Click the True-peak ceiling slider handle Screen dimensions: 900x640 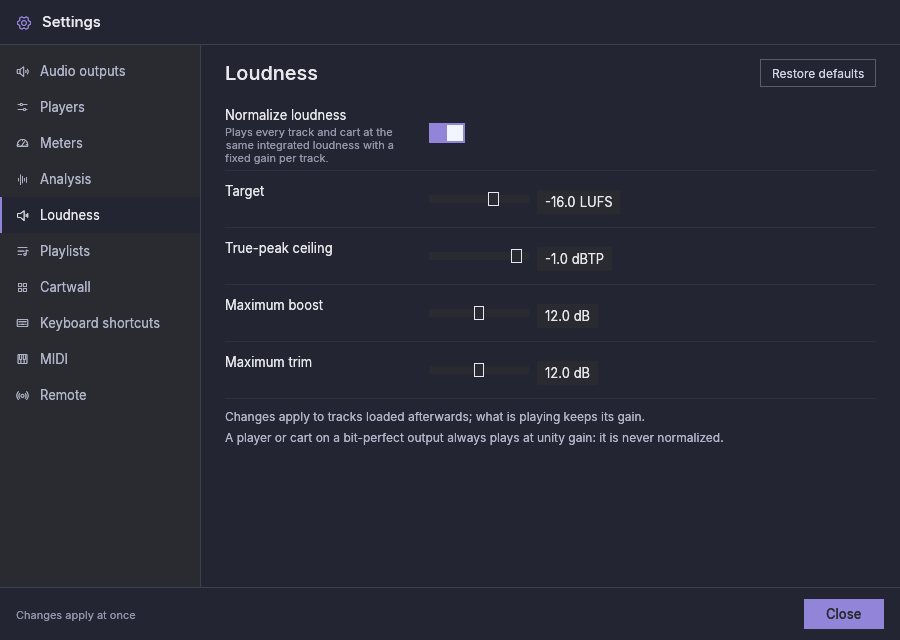516,256
